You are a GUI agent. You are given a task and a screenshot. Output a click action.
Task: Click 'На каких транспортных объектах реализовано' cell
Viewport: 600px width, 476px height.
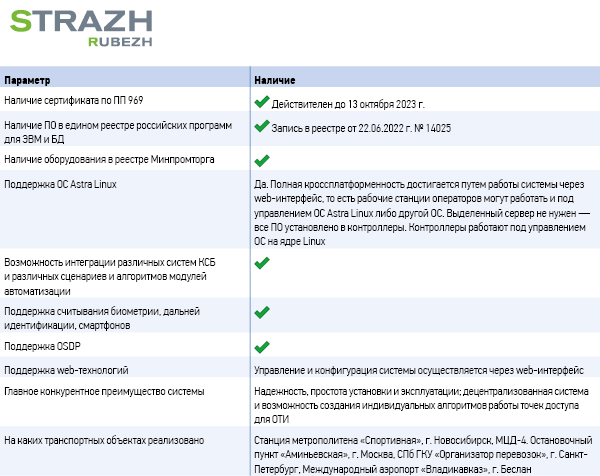click(x=104, y=440)
